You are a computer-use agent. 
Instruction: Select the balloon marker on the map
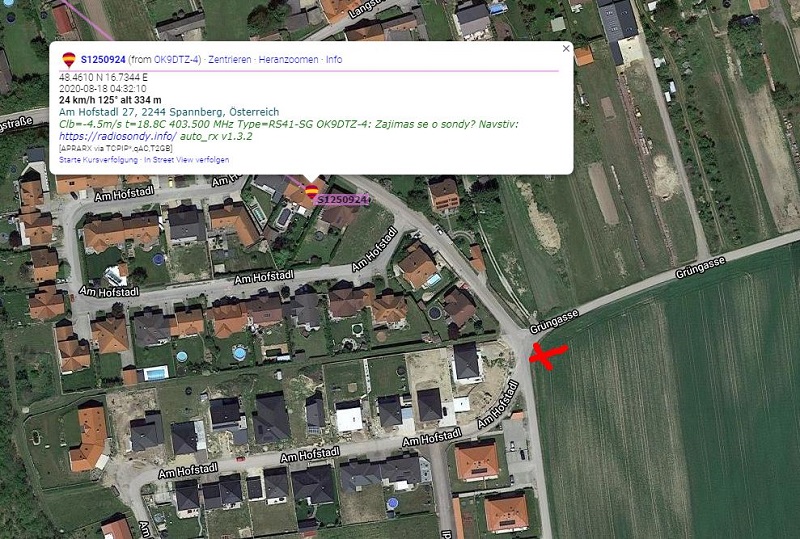312,192
